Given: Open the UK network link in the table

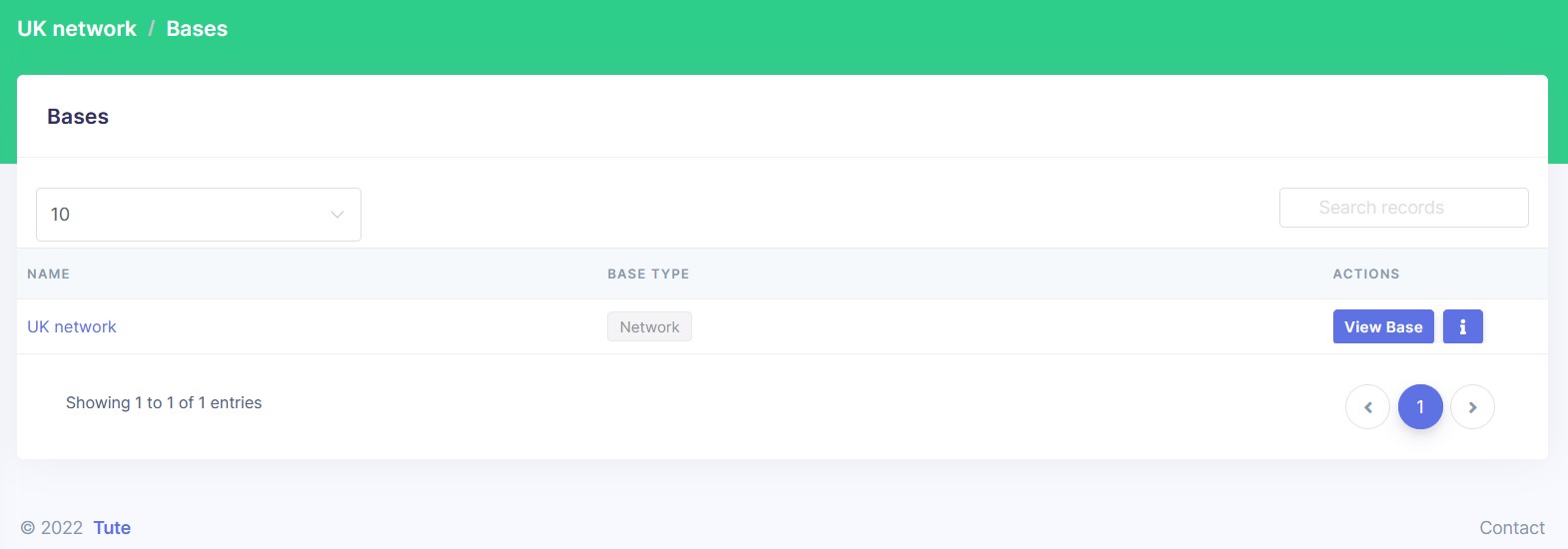Looking at the screenshot, I should pyautogui.click(x=72, y=326).
